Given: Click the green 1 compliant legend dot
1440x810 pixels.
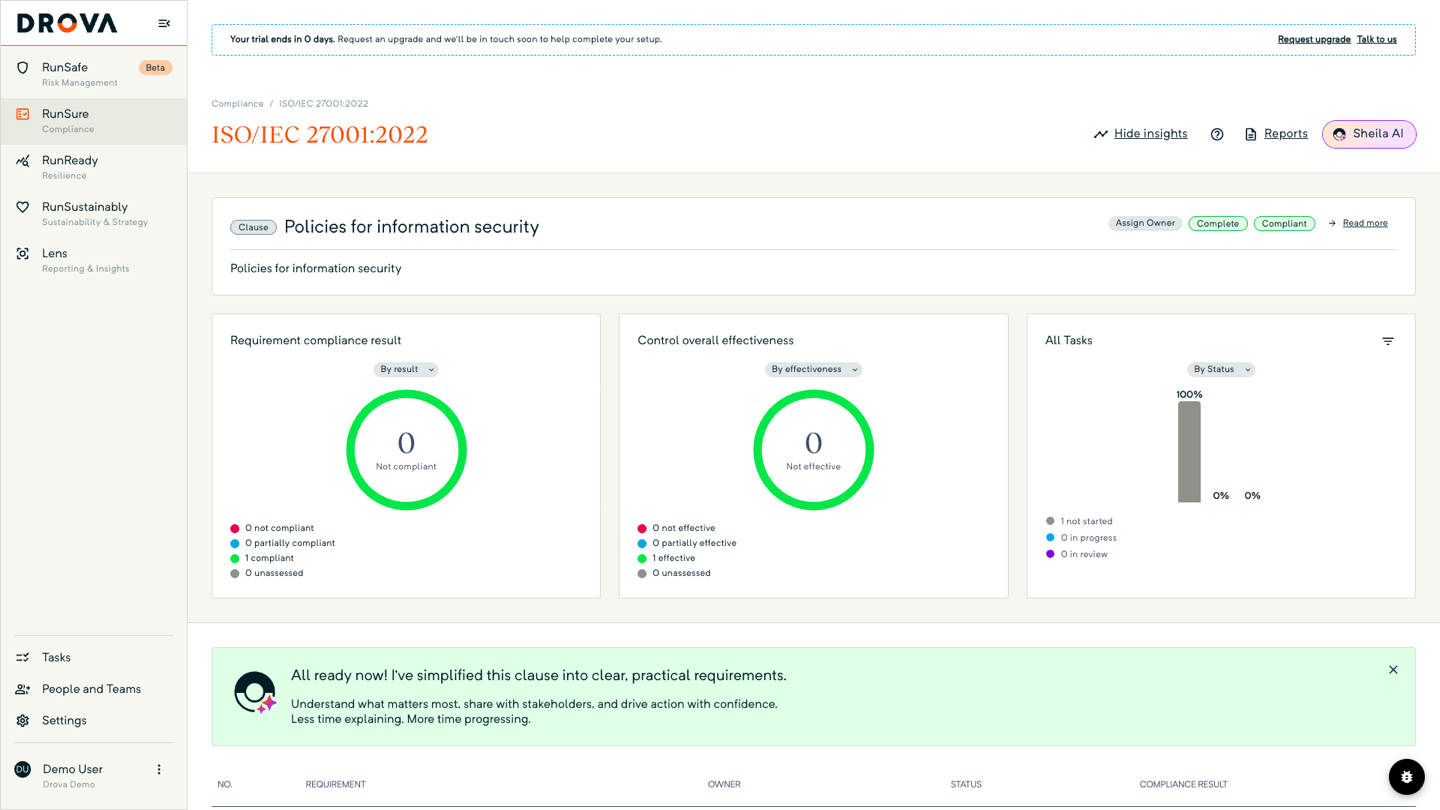Looking at the screenshot, I should tap(235, 558).
